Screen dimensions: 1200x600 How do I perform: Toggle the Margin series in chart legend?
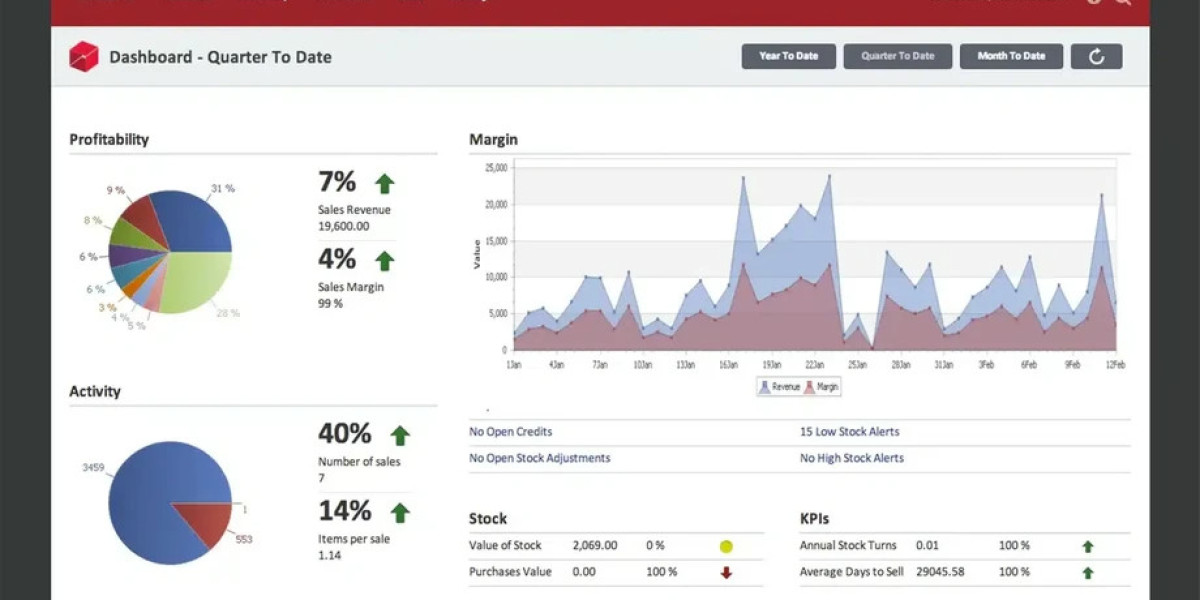pyautogui.click(x=821, y=387)
